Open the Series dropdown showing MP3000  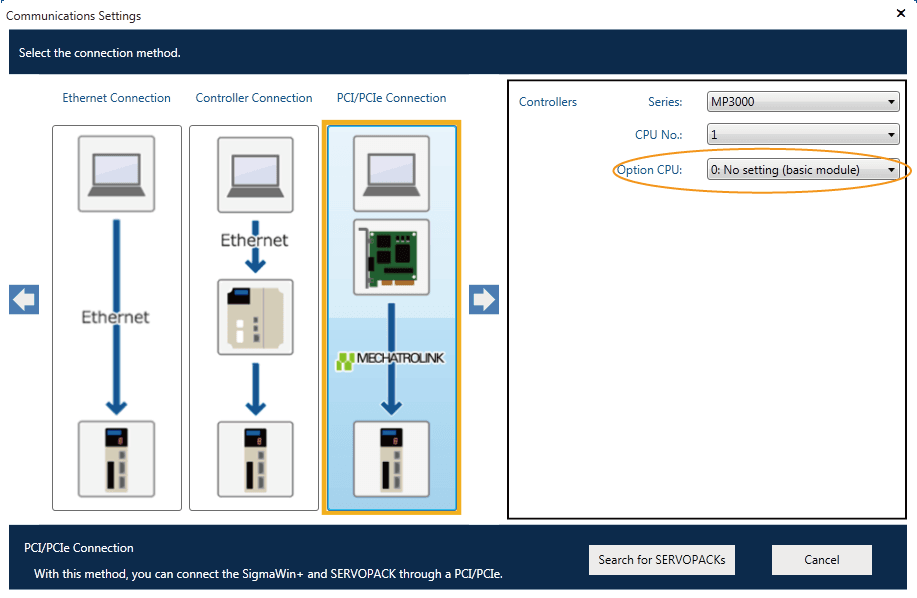pos(803,102)
